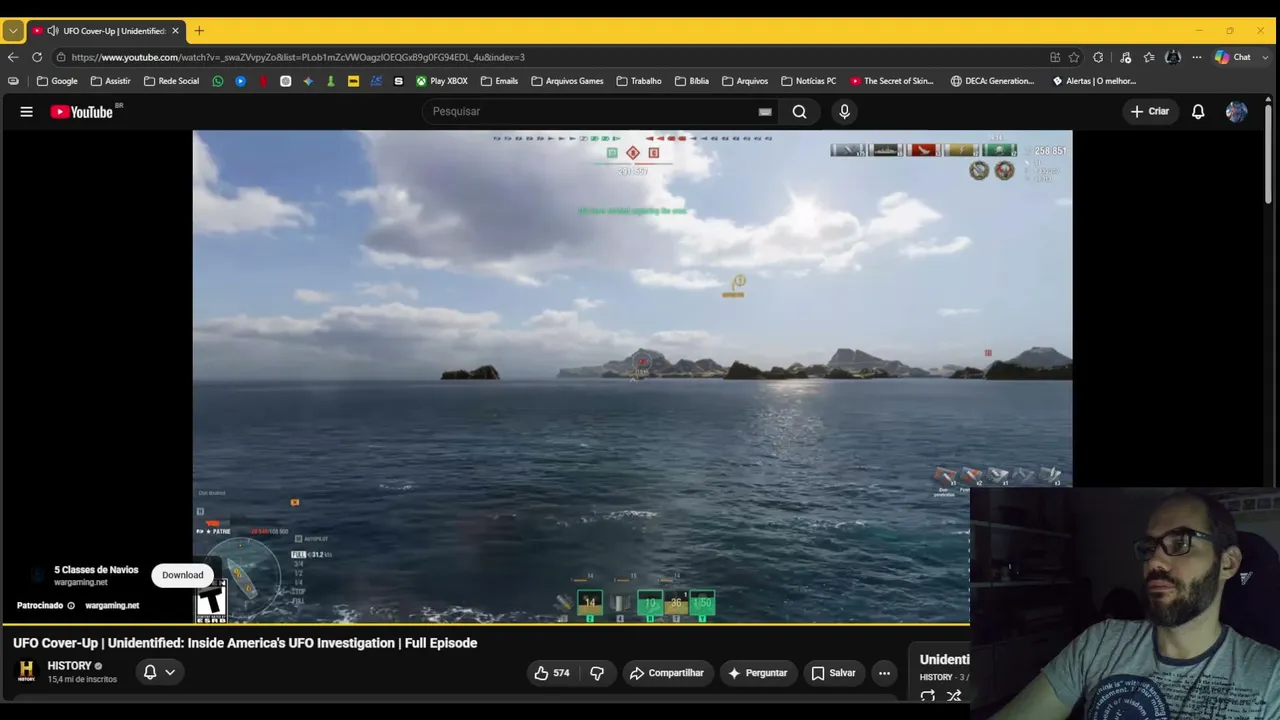Open the Notícias PC bookmarks folder
This screenshot has height=720, width=1280.
point(808,81)
